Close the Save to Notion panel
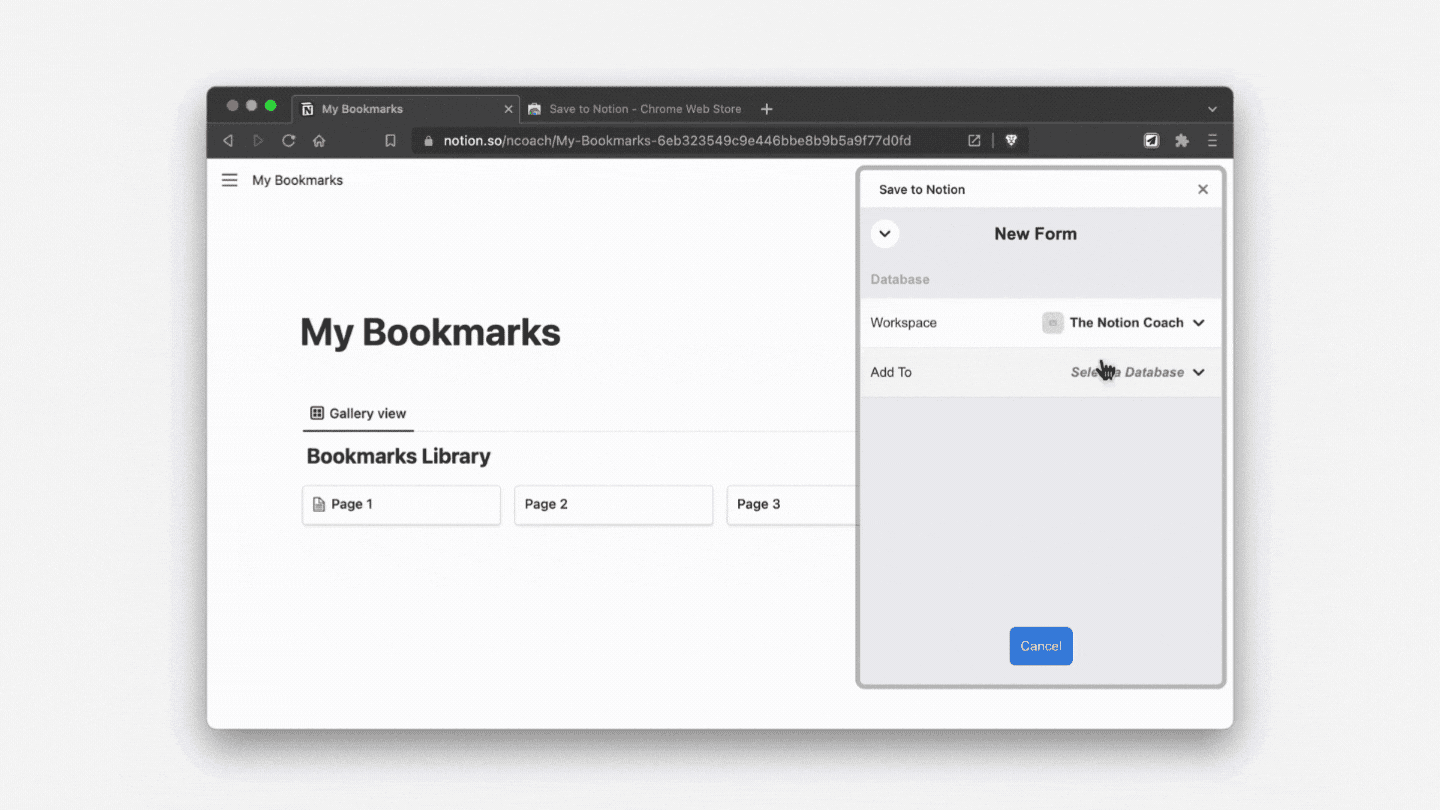The height and width of the screenshot is (810, 1440). coord(1203,189)
